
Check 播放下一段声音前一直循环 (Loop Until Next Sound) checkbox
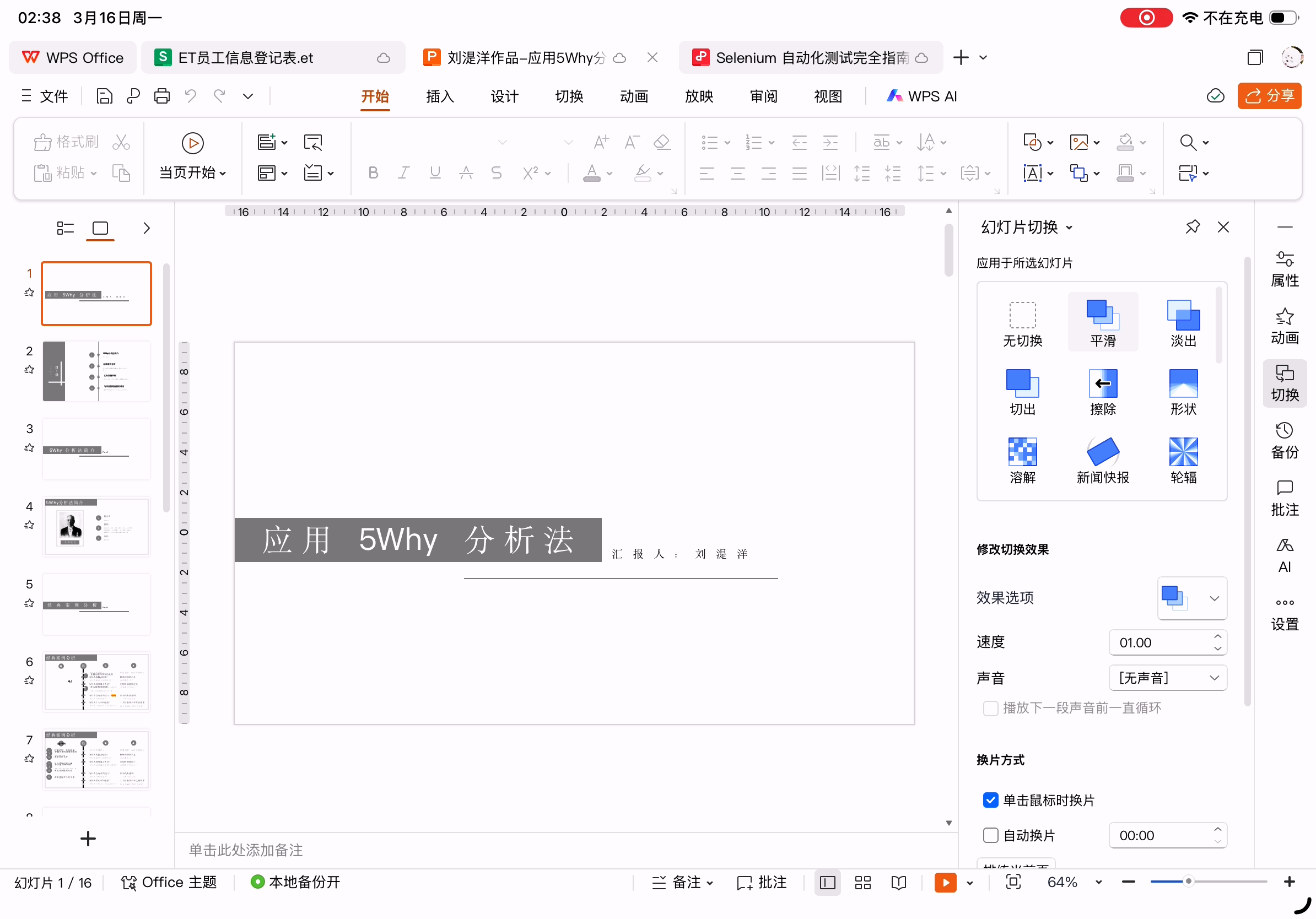[x=990, y=708]
